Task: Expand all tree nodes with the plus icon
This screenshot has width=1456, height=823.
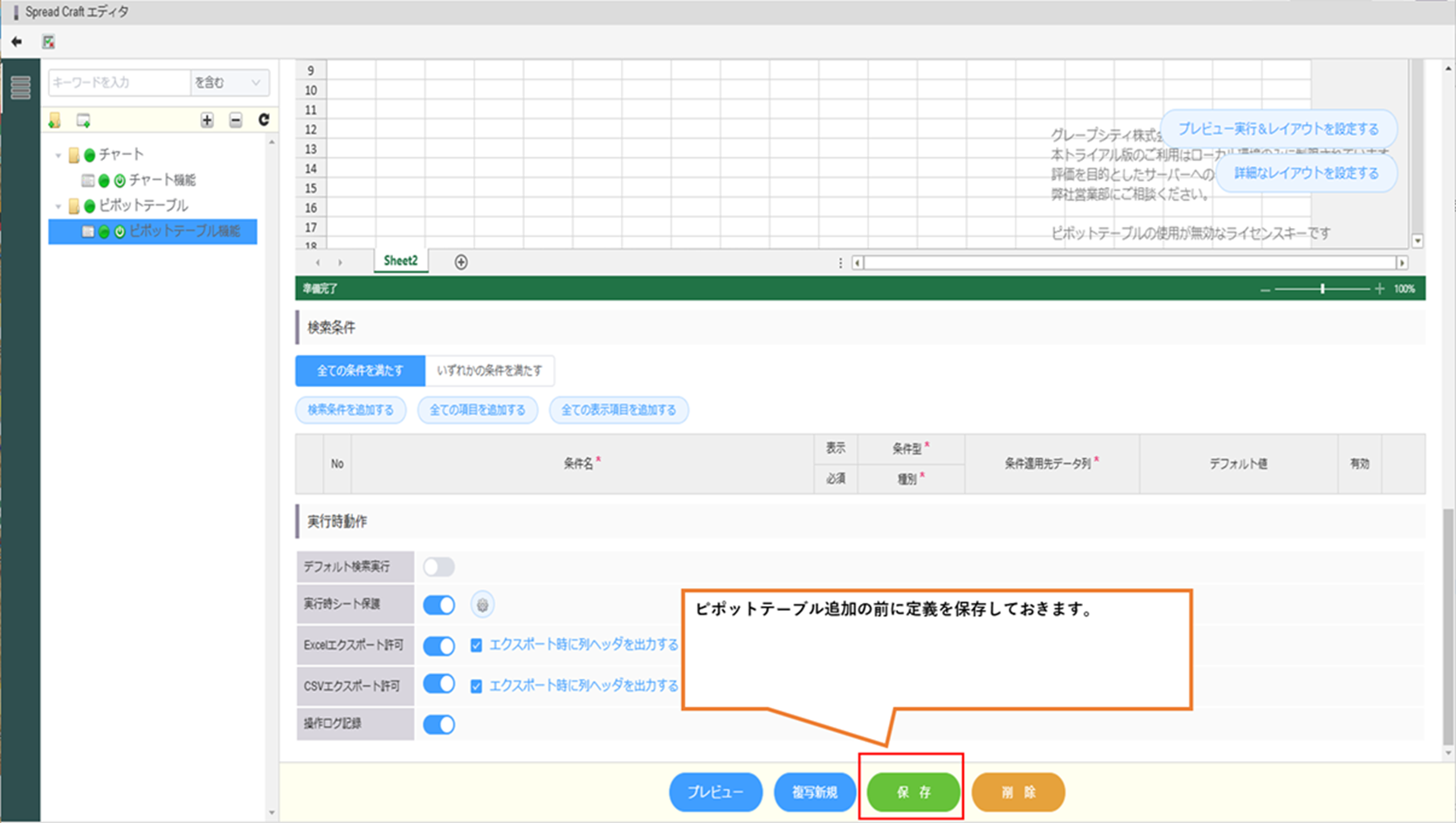Action: [x=207, y=121]
